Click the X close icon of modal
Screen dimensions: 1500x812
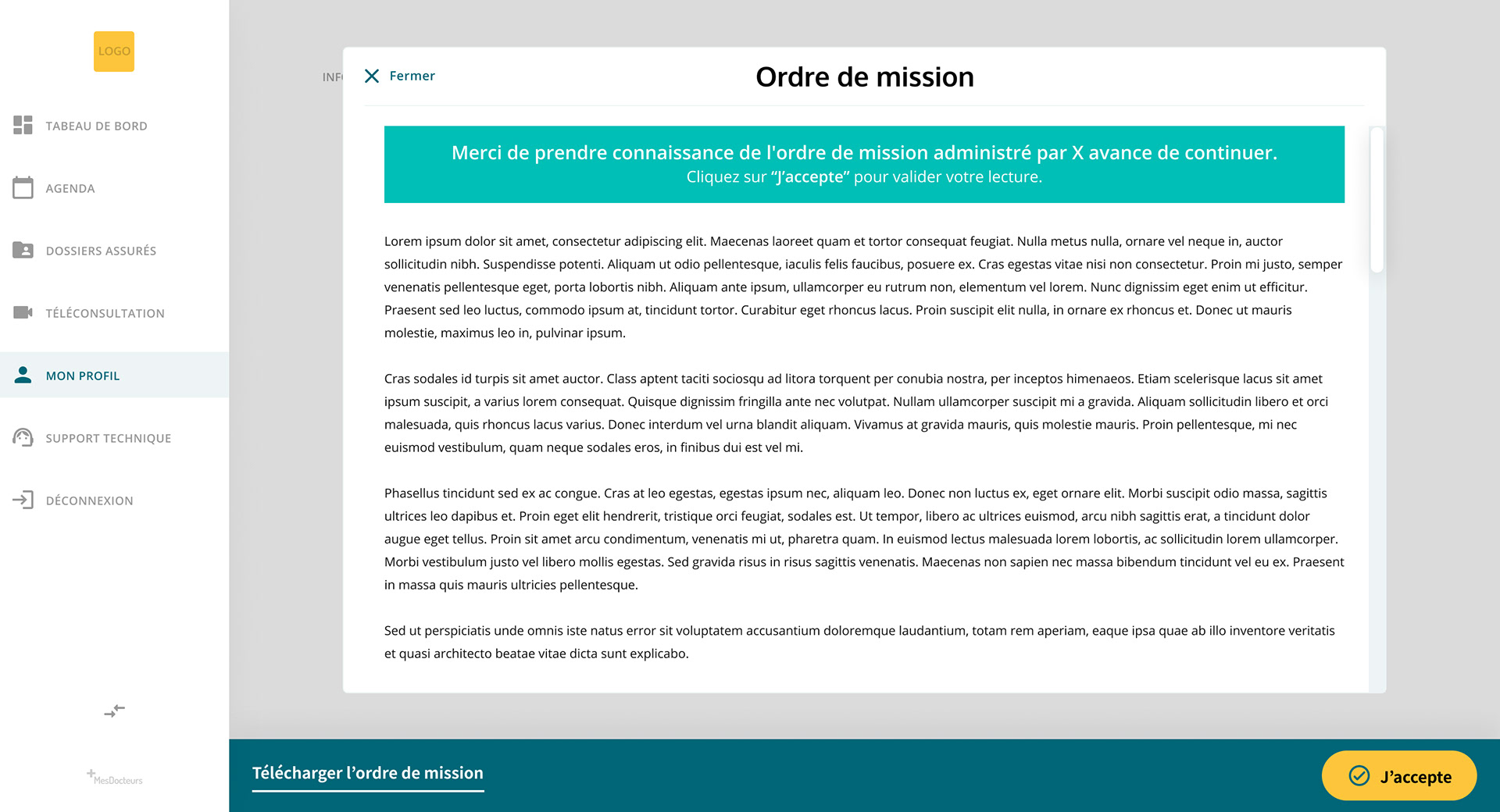(x=372, y=76)
